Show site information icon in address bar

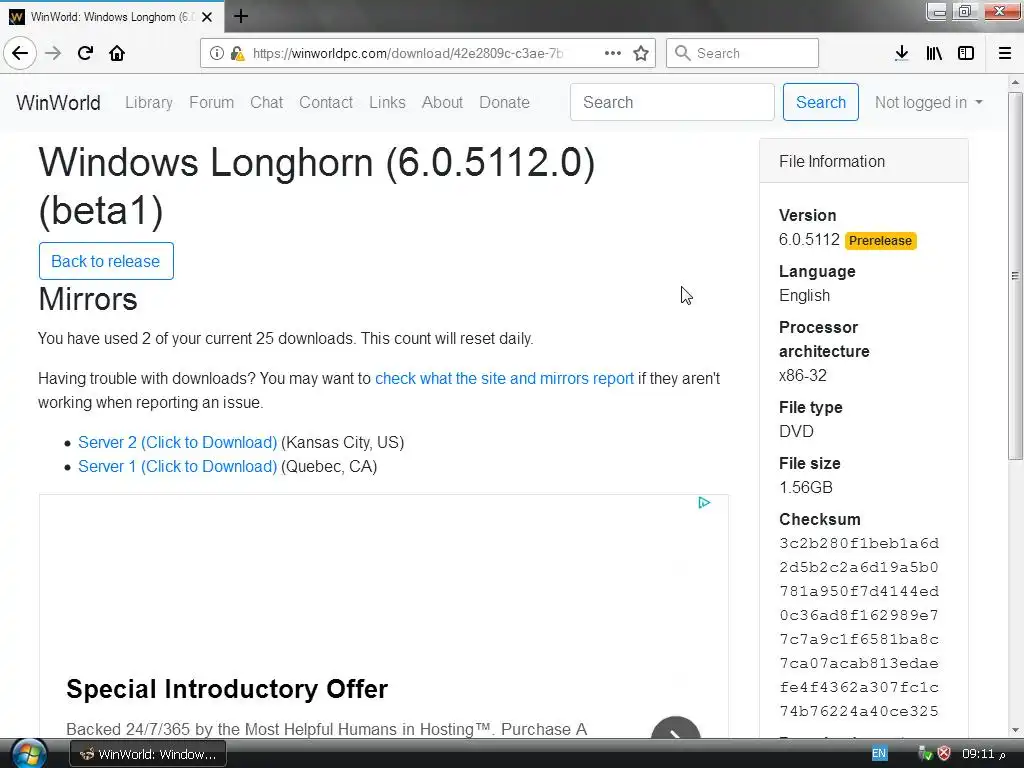coord(216,53)
